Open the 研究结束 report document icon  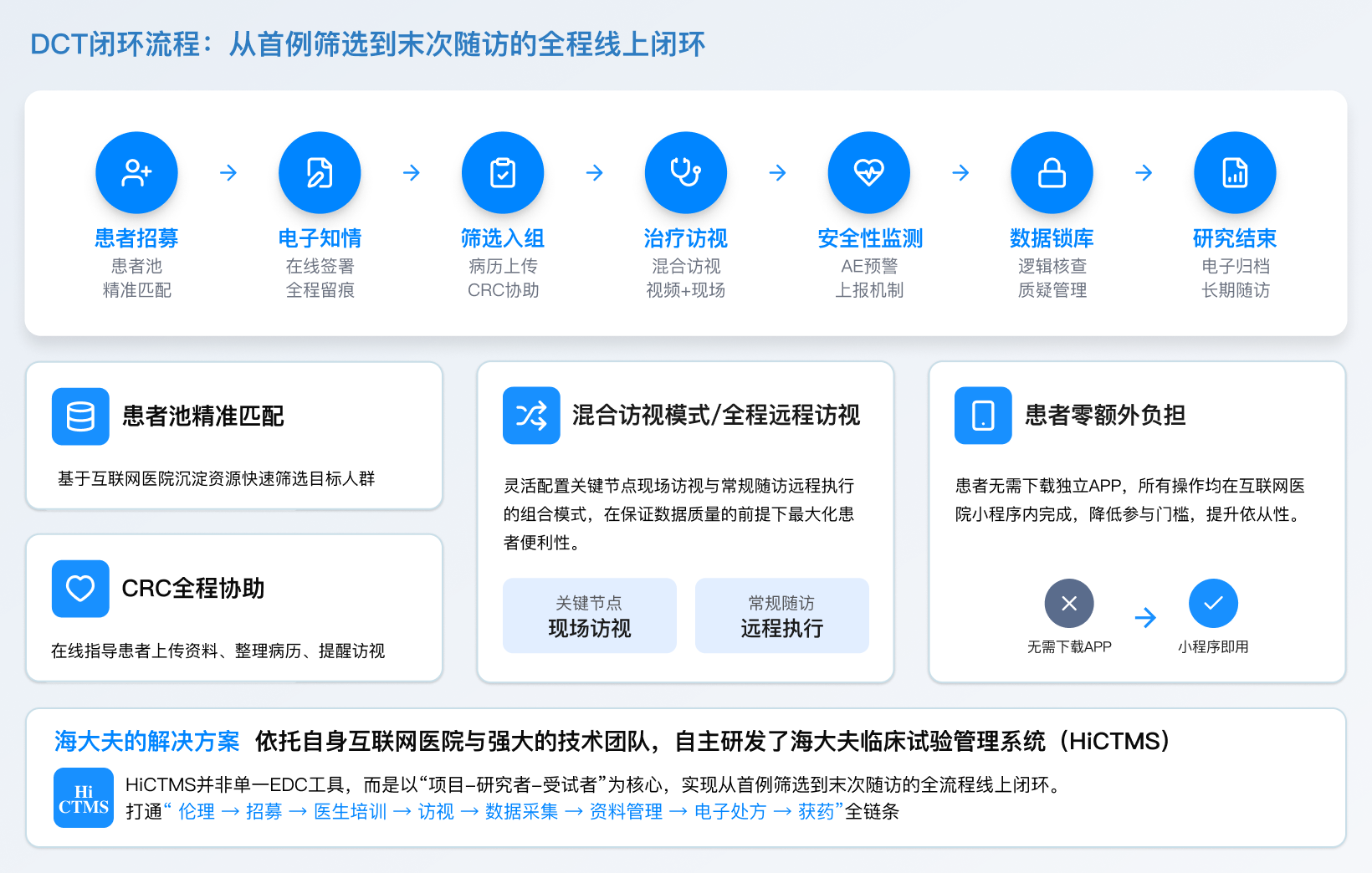pyautogui.click(x=1235, y=172)
